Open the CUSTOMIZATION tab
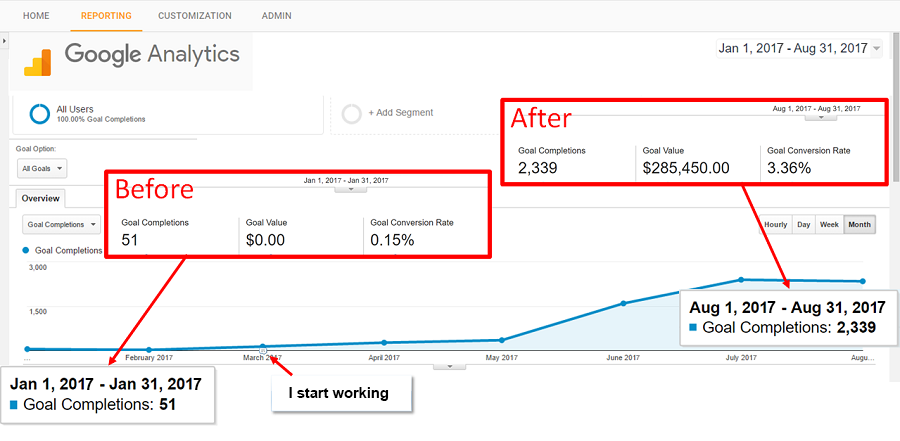 coord(194,16)
